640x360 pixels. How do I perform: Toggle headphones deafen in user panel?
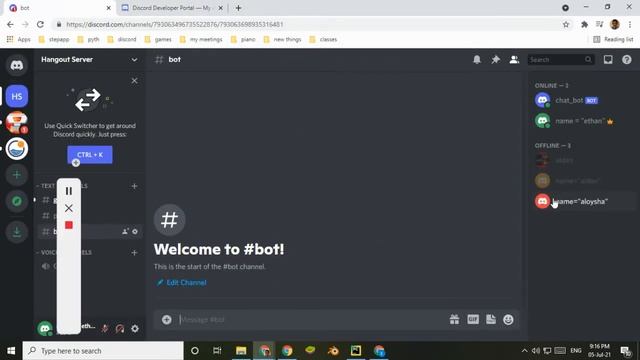click(x=120, y=329)
